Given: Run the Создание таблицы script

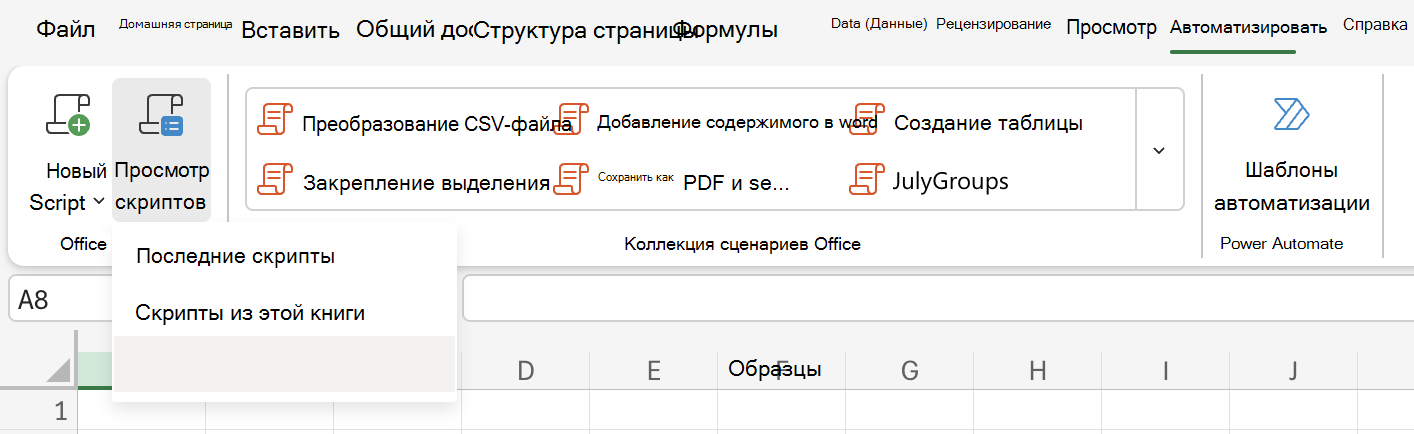Looking at the screenshot, I should point(967,123).
